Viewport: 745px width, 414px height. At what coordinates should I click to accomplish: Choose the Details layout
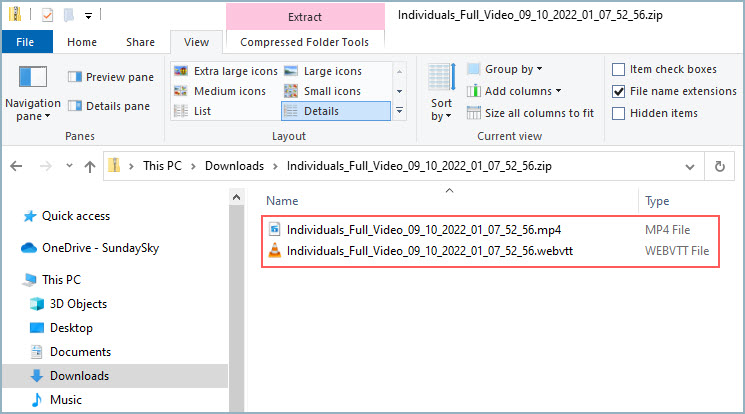tap(336, 111)
